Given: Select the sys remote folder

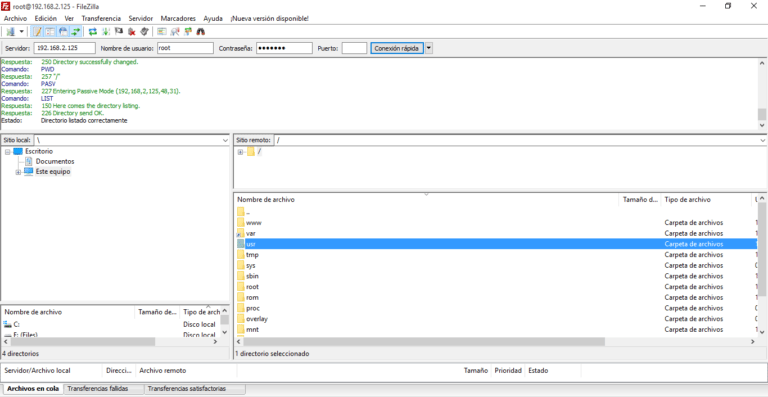Looking at the screenshot, I should [x=496, y=265].
